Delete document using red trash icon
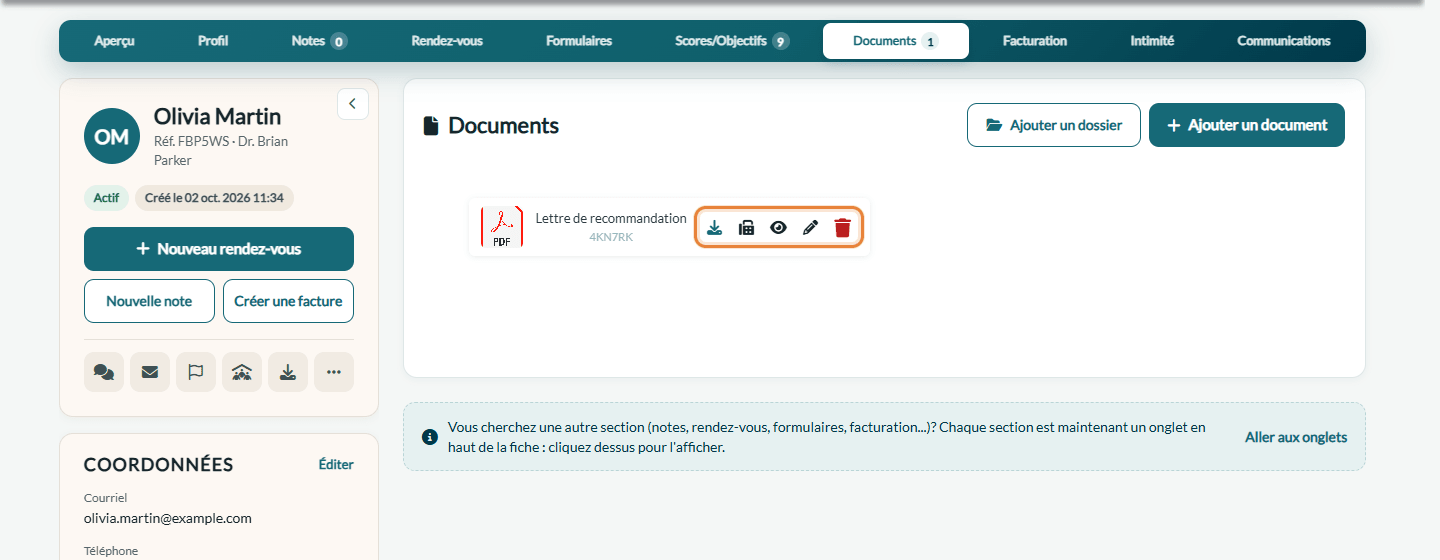Image resolution: width=1440 pixels, height=560 pixels. (x=843, y=228)
